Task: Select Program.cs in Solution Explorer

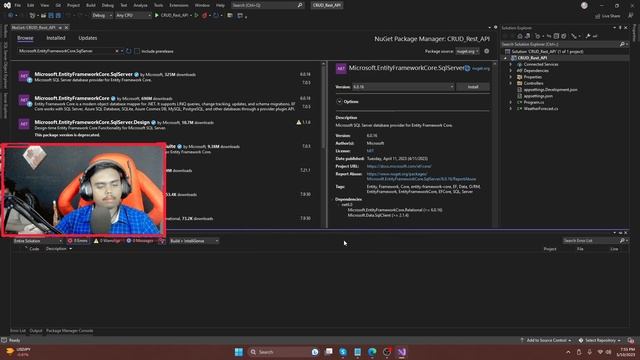Action: [533, 102]
